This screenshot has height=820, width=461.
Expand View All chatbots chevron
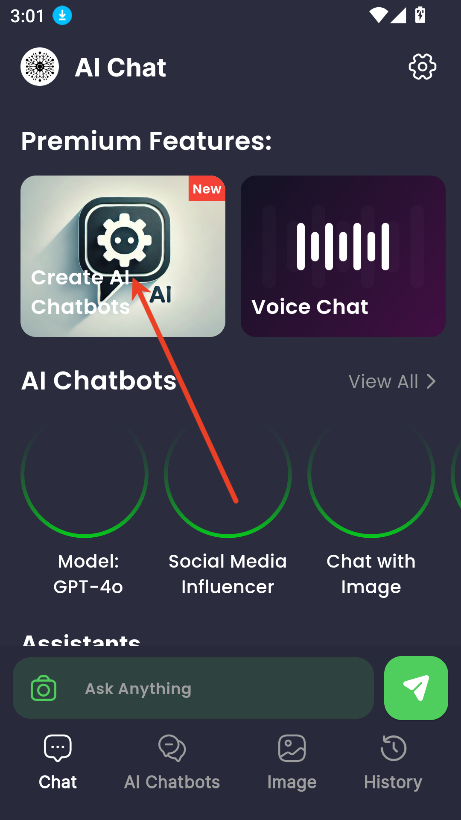coord(431,382)
